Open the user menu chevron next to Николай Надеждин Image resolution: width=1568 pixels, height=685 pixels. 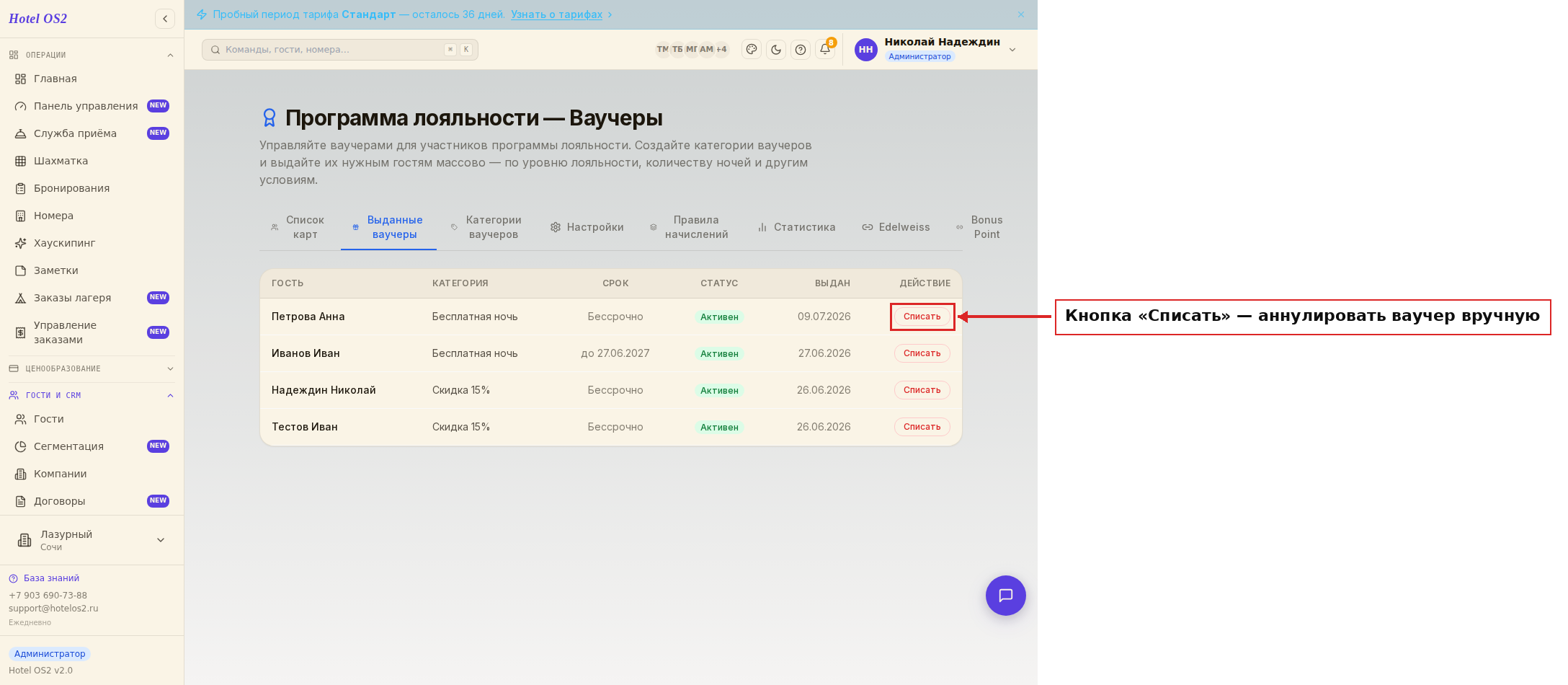click(x=1012, y=49)
